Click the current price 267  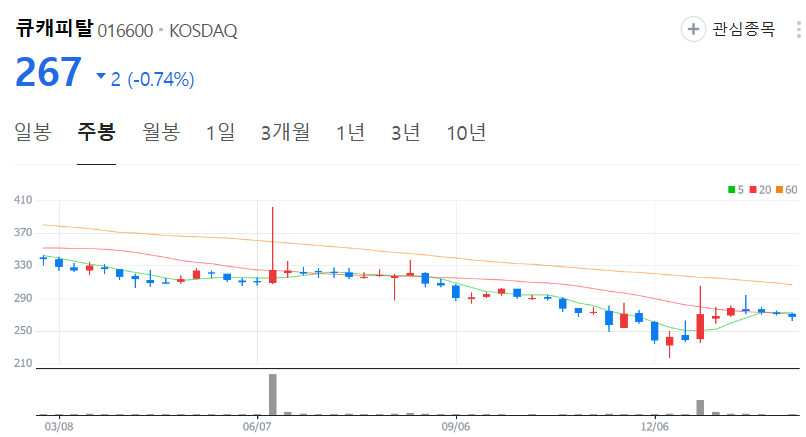pos(48,72)
